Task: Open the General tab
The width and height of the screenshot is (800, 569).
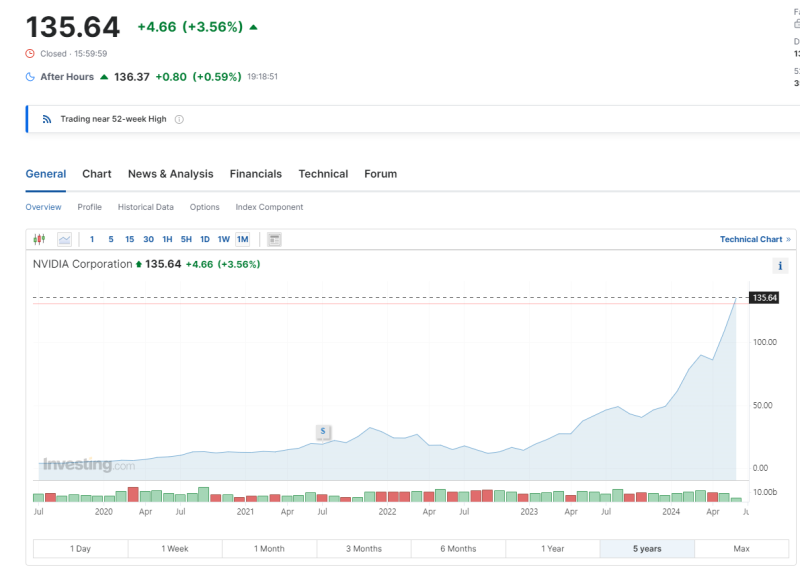Action: [46, 174]
